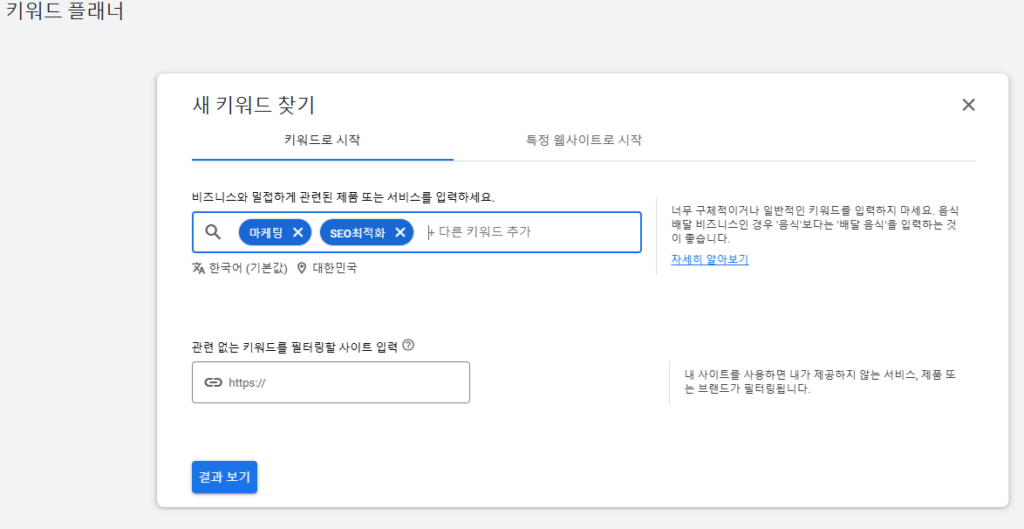Click the search magnifier icon
The height and width of the screenshot is (529, 1024).
click(x=213, y=232)
